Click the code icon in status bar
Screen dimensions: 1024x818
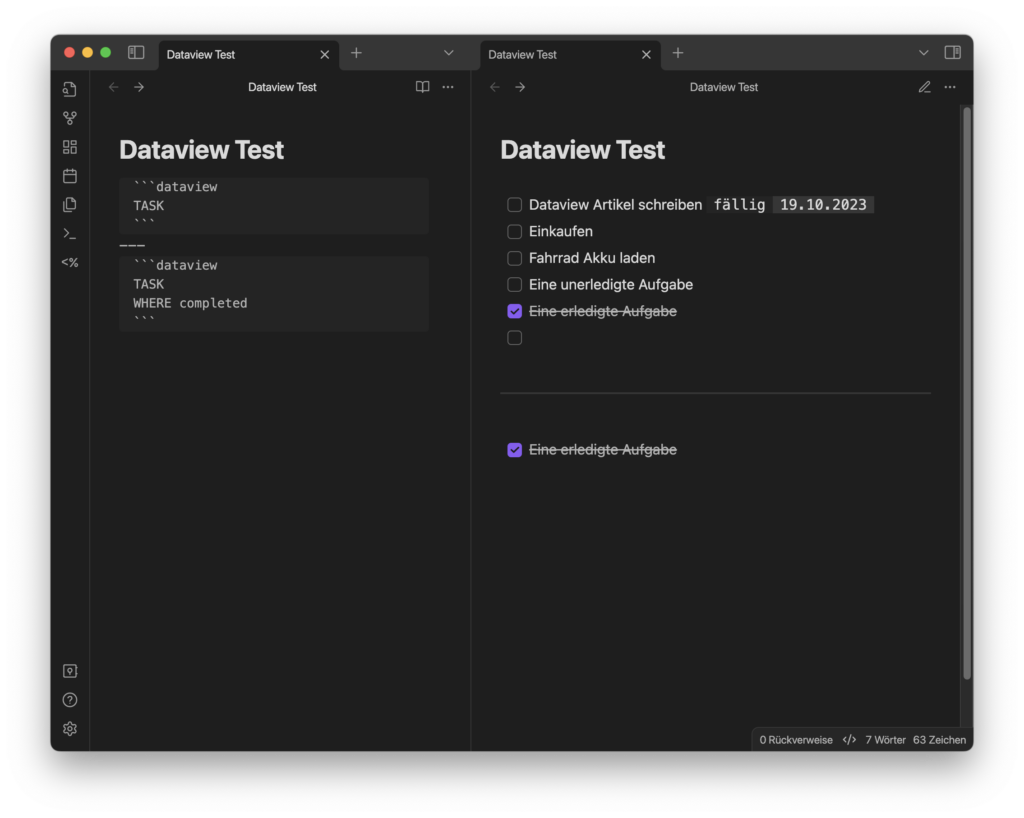tap(849, 740)
